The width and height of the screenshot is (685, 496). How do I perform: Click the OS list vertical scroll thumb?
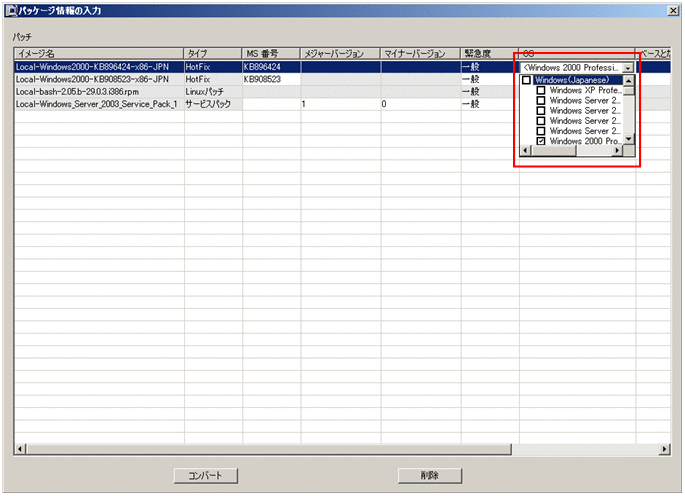[x=628, y=90]
